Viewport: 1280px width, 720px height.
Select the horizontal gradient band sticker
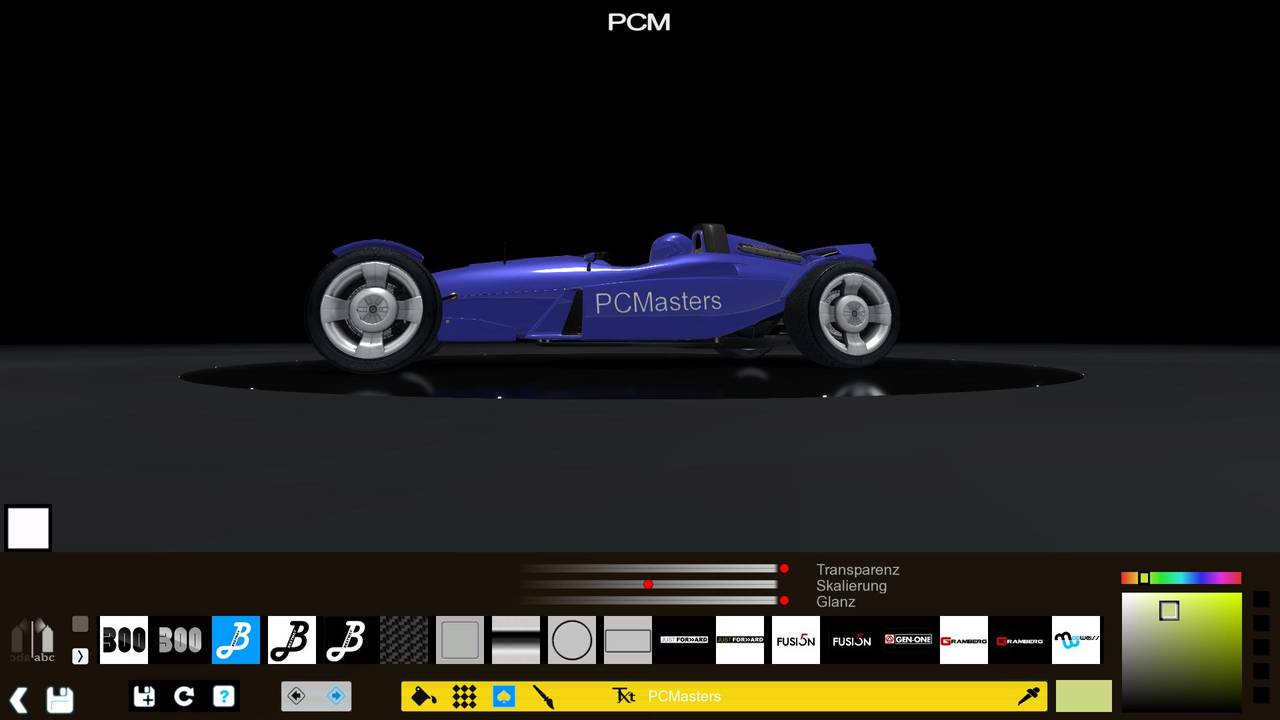[x=516, y=640]
